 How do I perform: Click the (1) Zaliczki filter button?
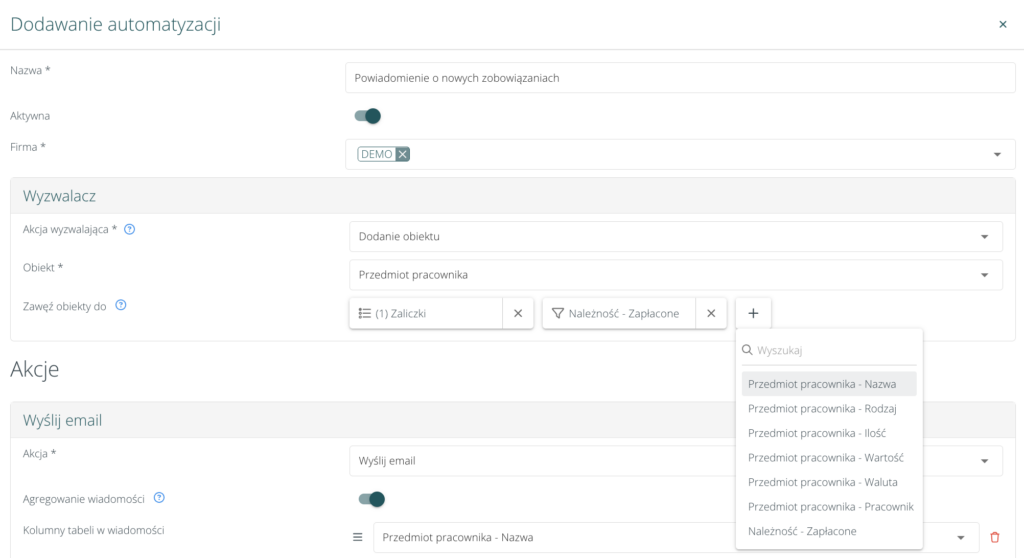pyautogui.click(x=426, y=314)
